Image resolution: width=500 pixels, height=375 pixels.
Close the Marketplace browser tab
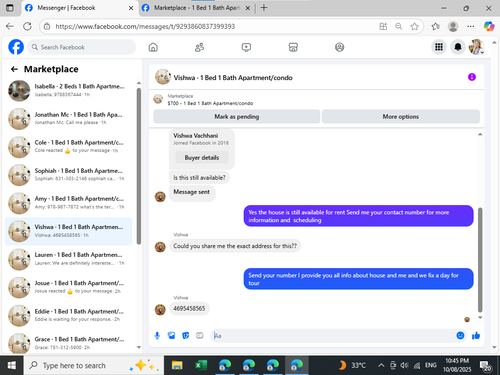tap(248, 8)
